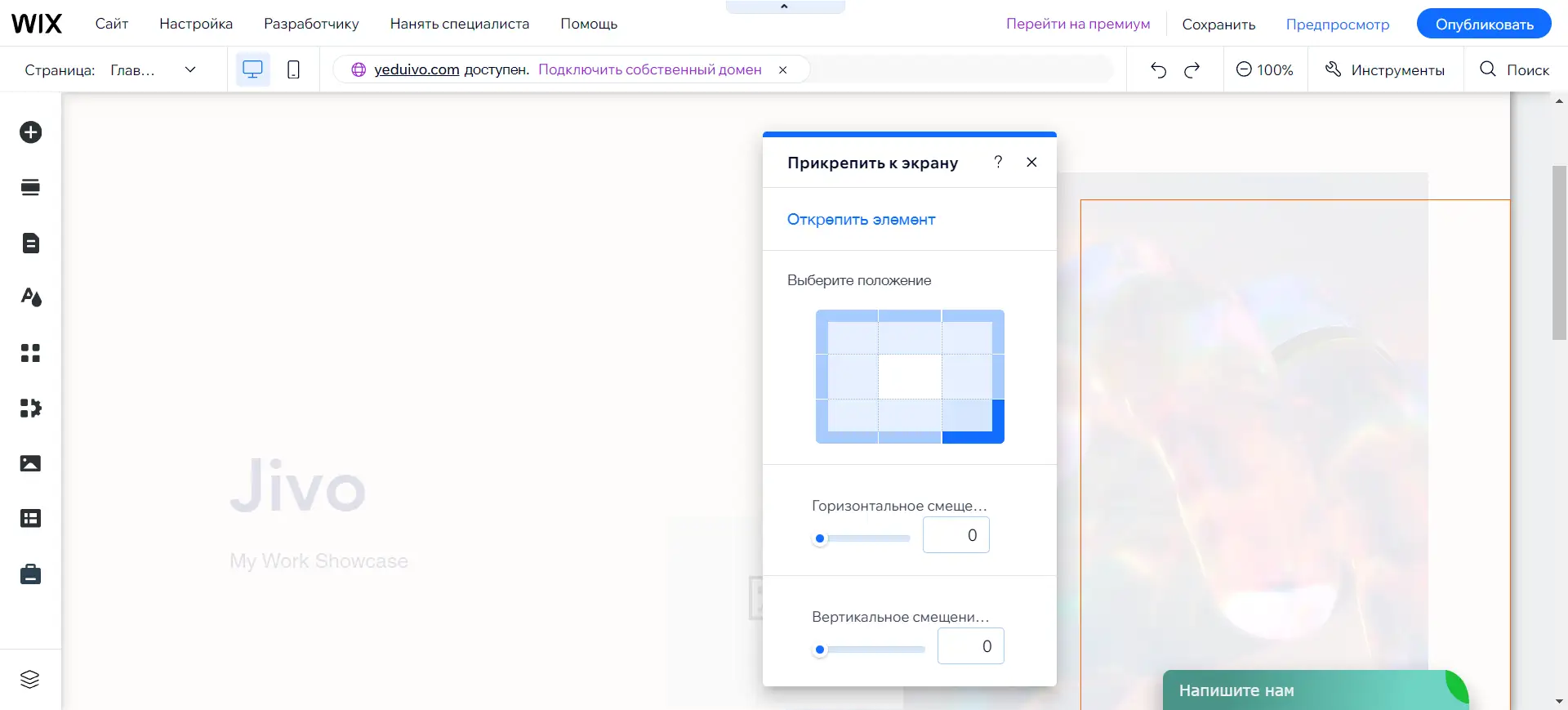Select top-left pin position in grid
The width and height of the screenshot is (1568, 710).
pyautogui.click(x=847, y=332)
